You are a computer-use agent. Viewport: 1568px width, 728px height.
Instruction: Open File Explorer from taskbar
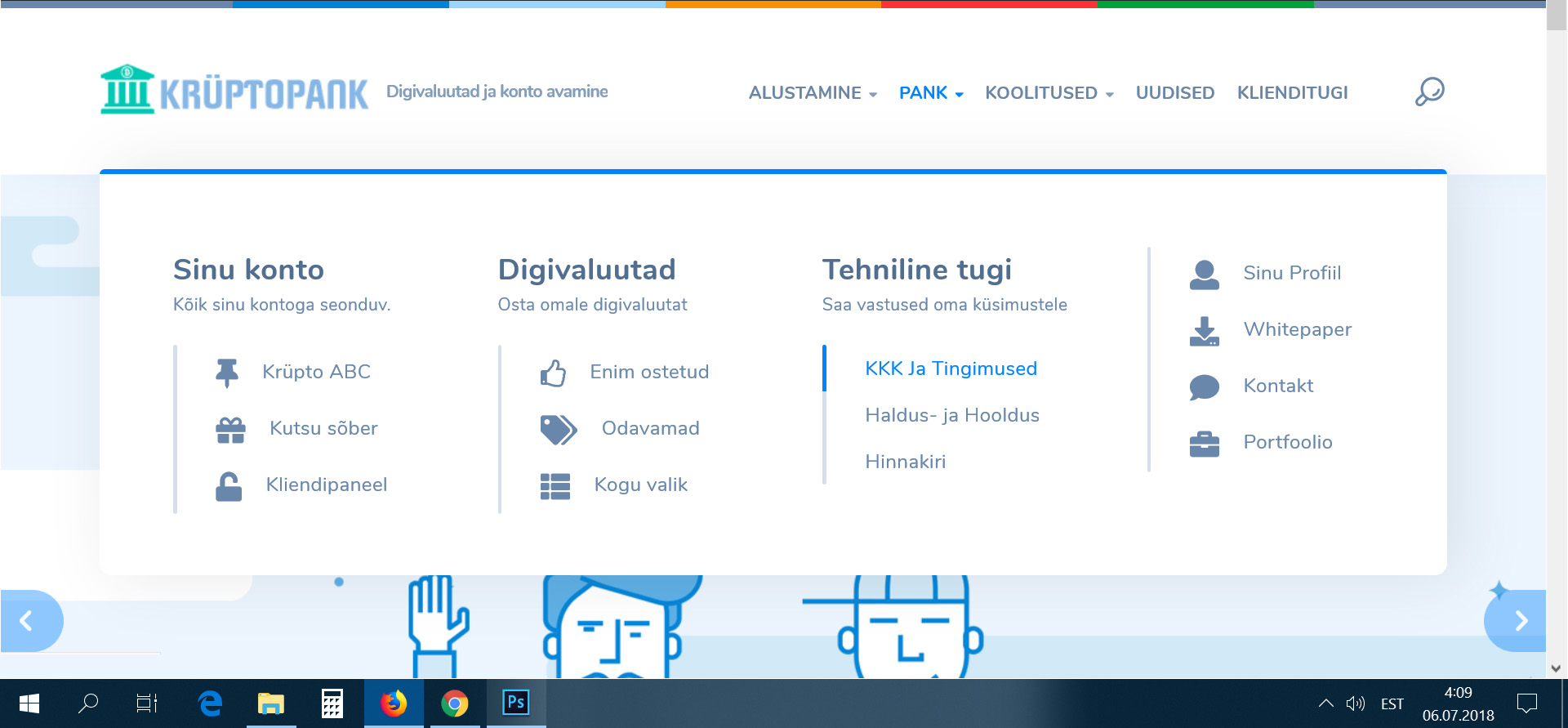click(271, 703)
